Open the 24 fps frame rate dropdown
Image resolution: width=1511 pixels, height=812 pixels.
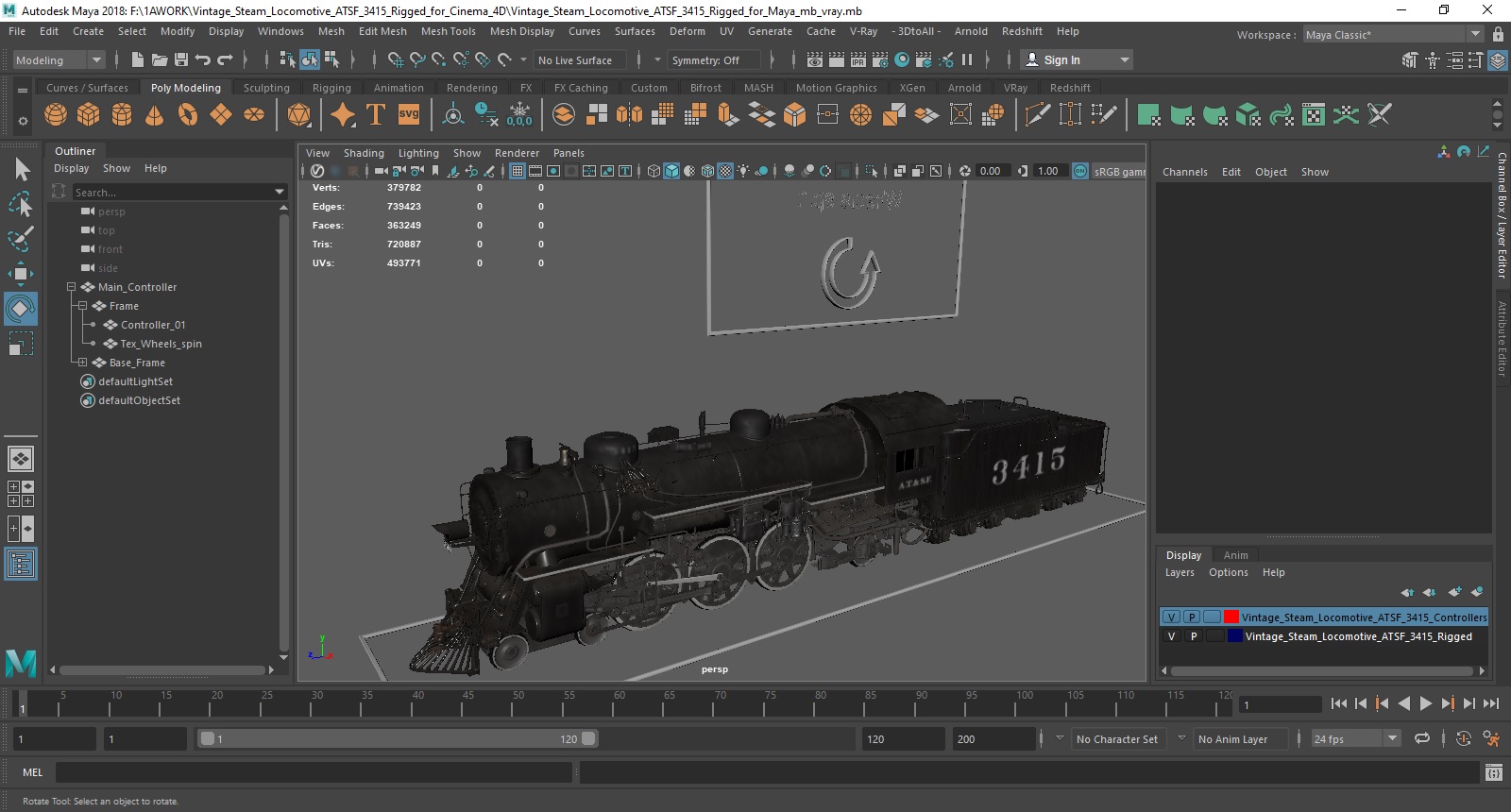click(x=1356, y=738)
